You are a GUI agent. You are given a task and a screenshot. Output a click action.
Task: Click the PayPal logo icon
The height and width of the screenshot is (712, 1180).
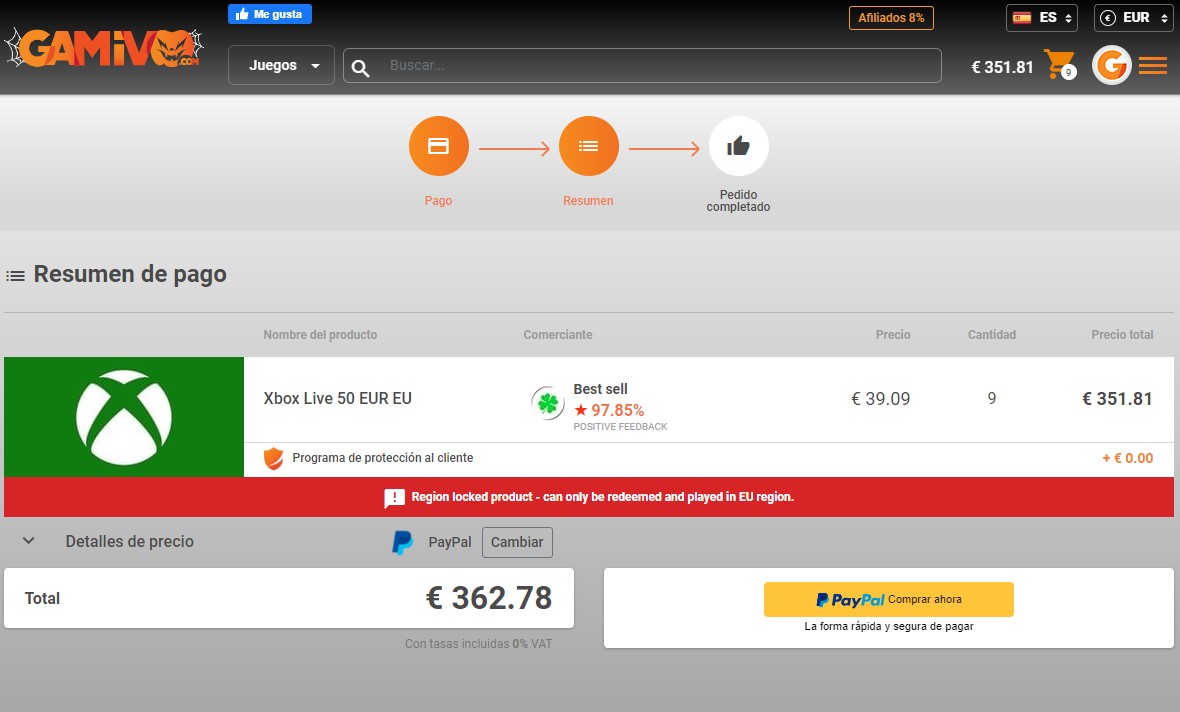coord(403,542)
